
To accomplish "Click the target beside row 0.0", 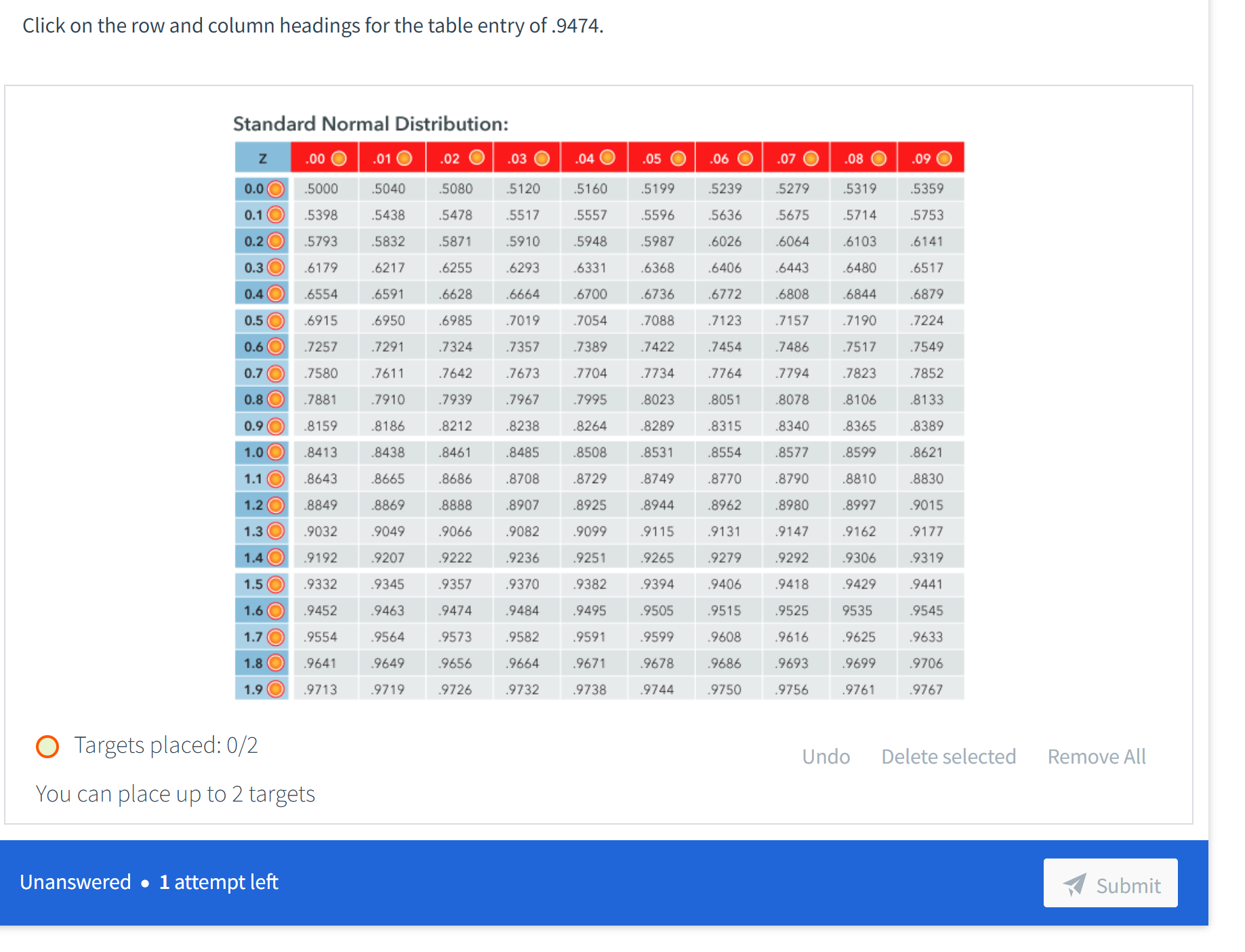I will point(276,188).
